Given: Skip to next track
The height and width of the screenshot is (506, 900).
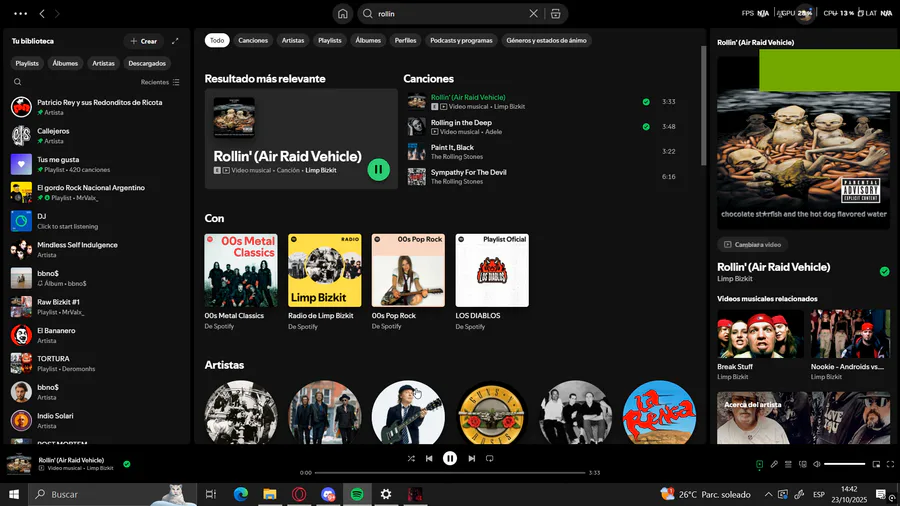Looking at the screenshot, I should pyautogui.click(x=471, y=458).
